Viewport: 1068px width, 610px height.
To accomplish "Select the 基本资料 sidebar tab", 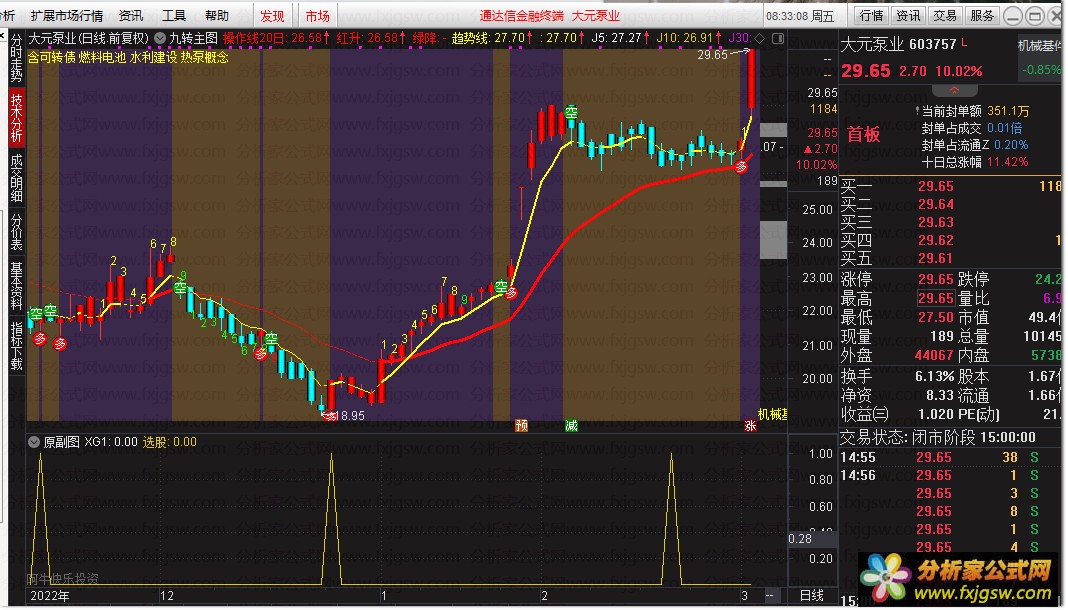I will click(16, 286).
